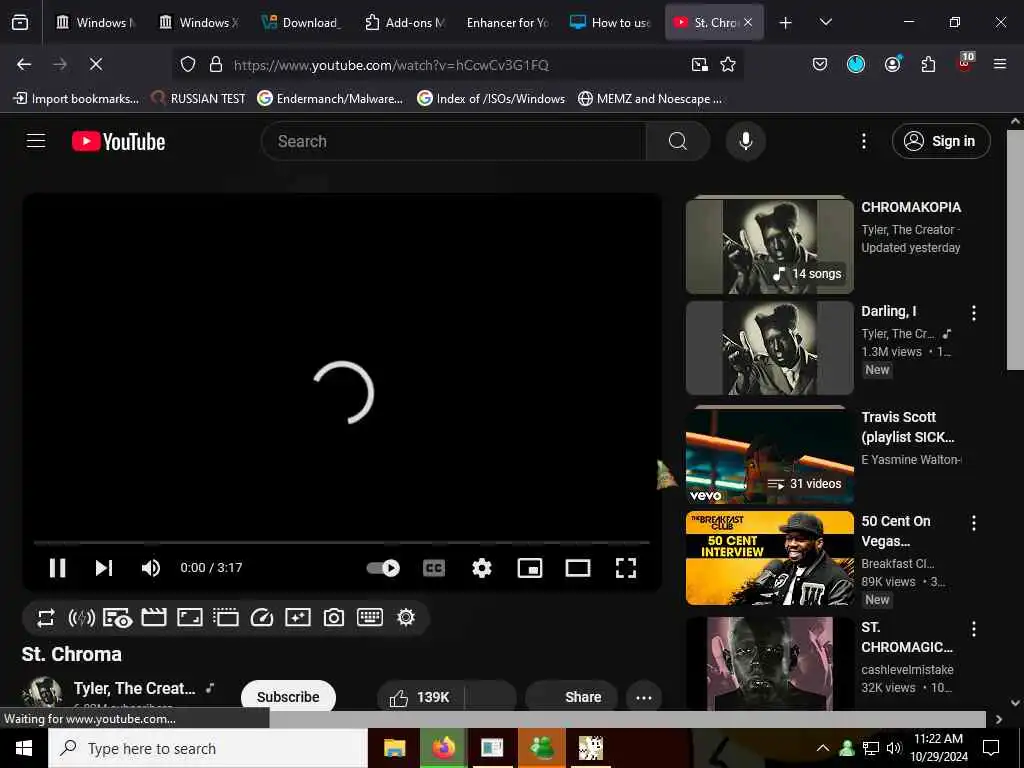Image resolution: width=1024 pixels, height=768 pixels.
Task: Open YouTube settings three-dot menu
Action: (x=864, y=141)
